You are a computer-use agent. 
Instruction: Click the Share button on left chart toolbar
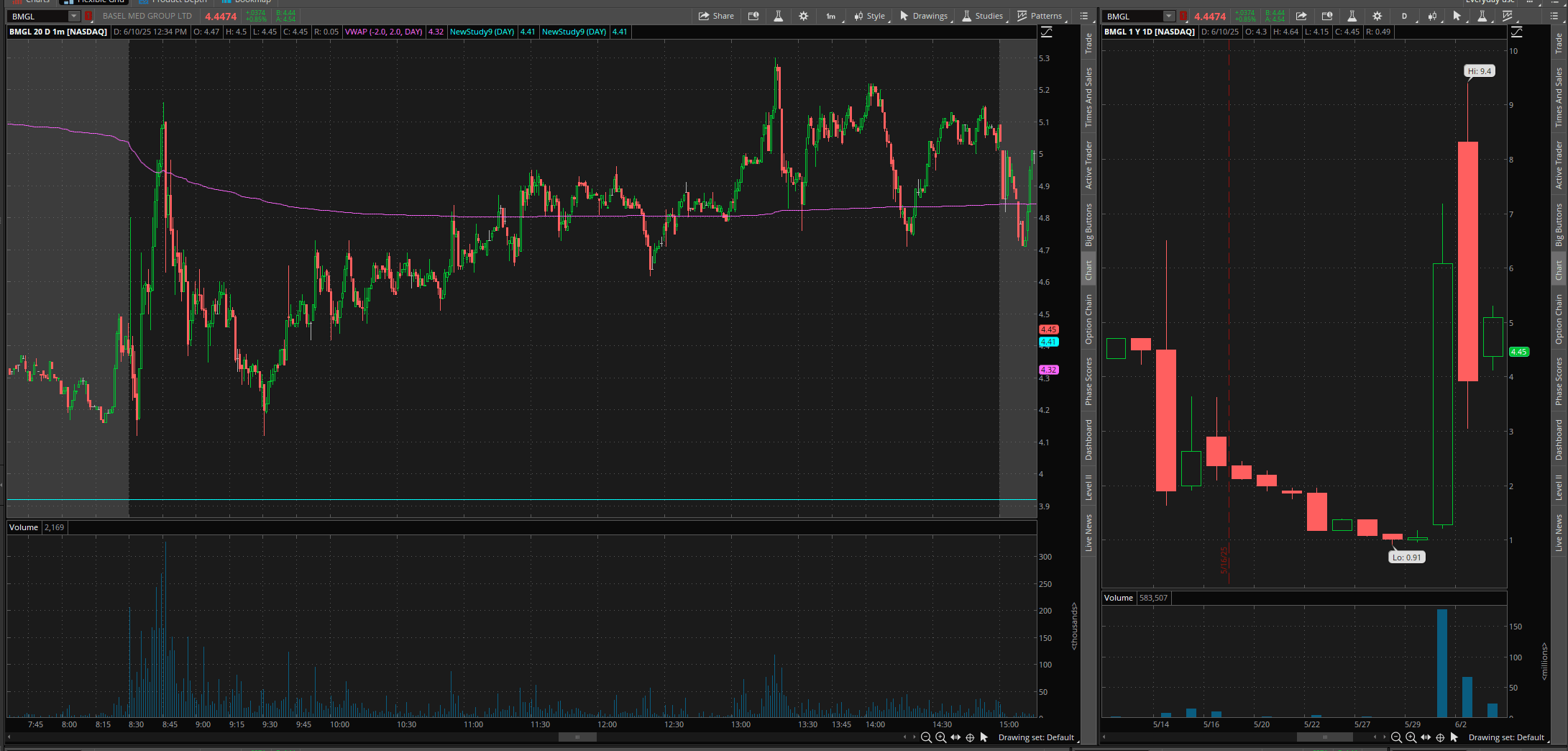(x=716, y=16)
